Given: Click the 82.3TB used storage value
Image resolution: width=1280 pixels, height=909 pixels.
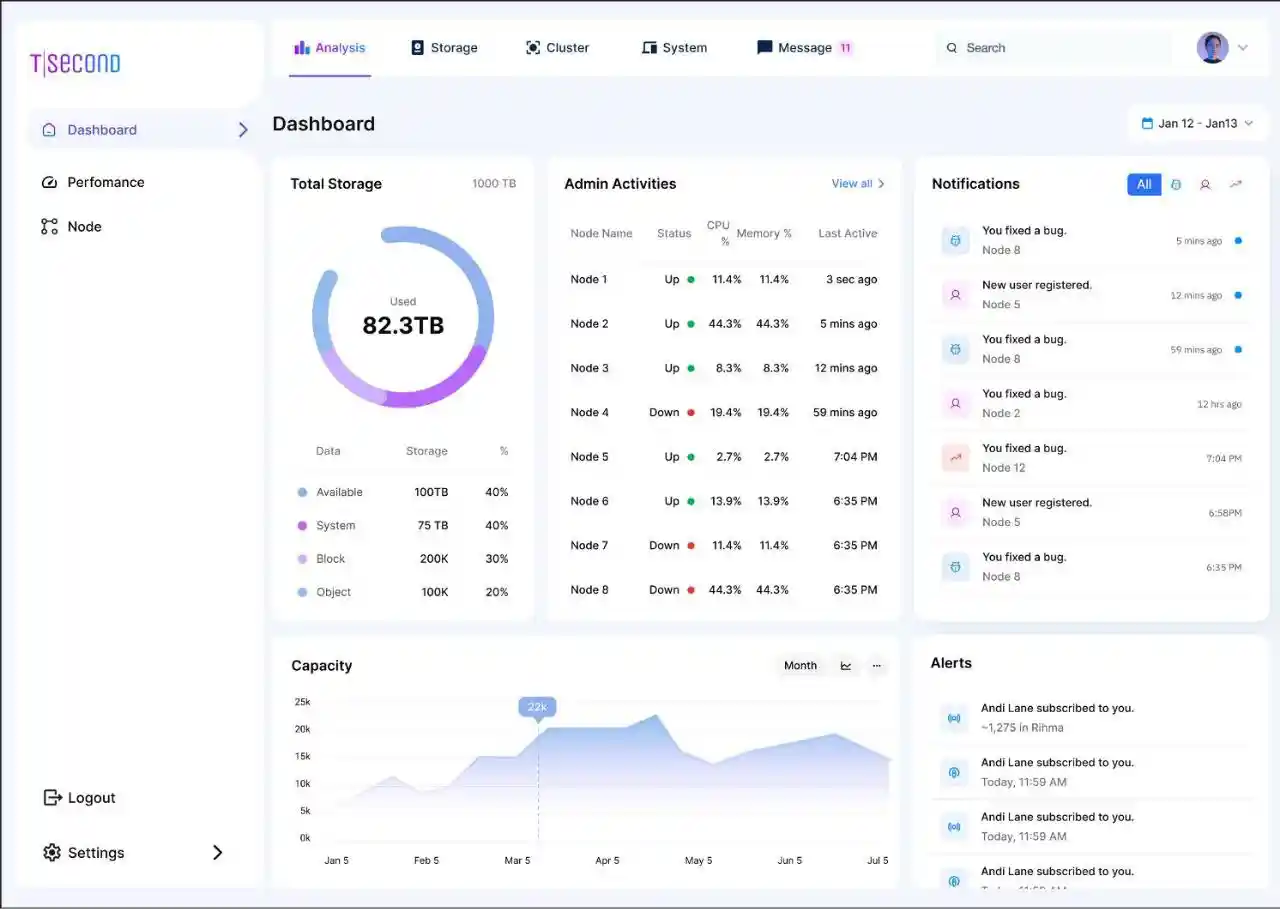Looking at the screenshot, I should [x=403, y=325].
